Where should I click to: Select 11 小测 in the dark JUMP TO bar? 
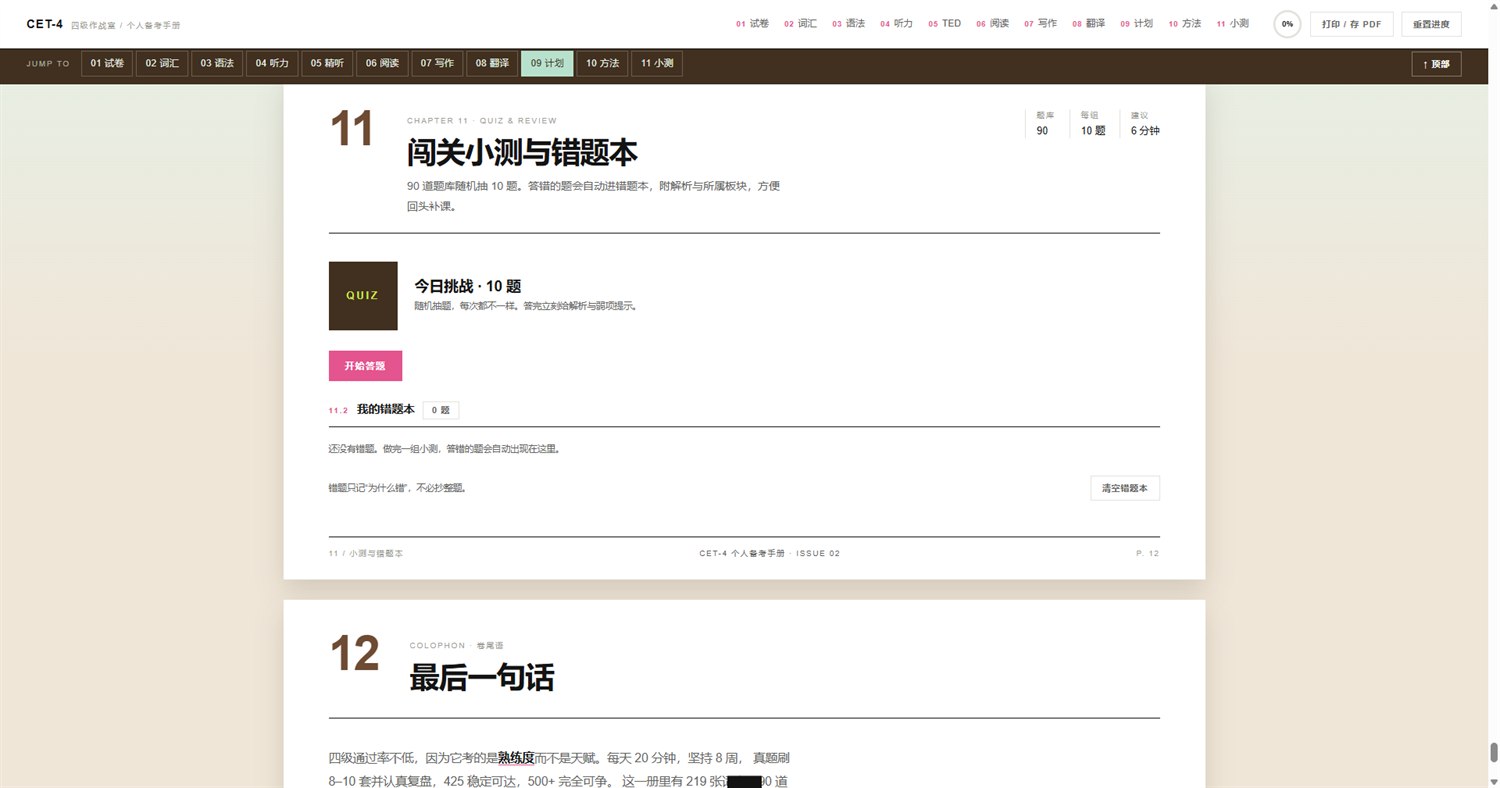657,63
